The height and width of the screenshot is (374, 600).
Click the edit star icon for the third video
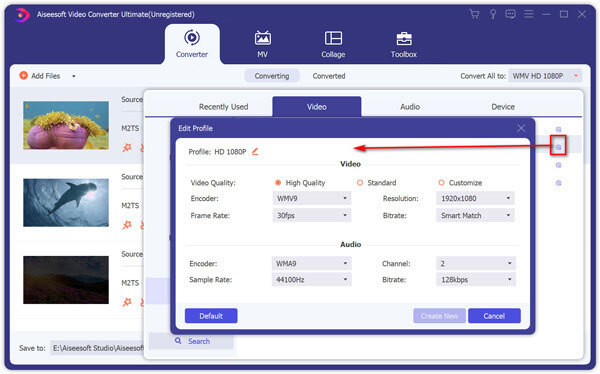tap(127, 302)
